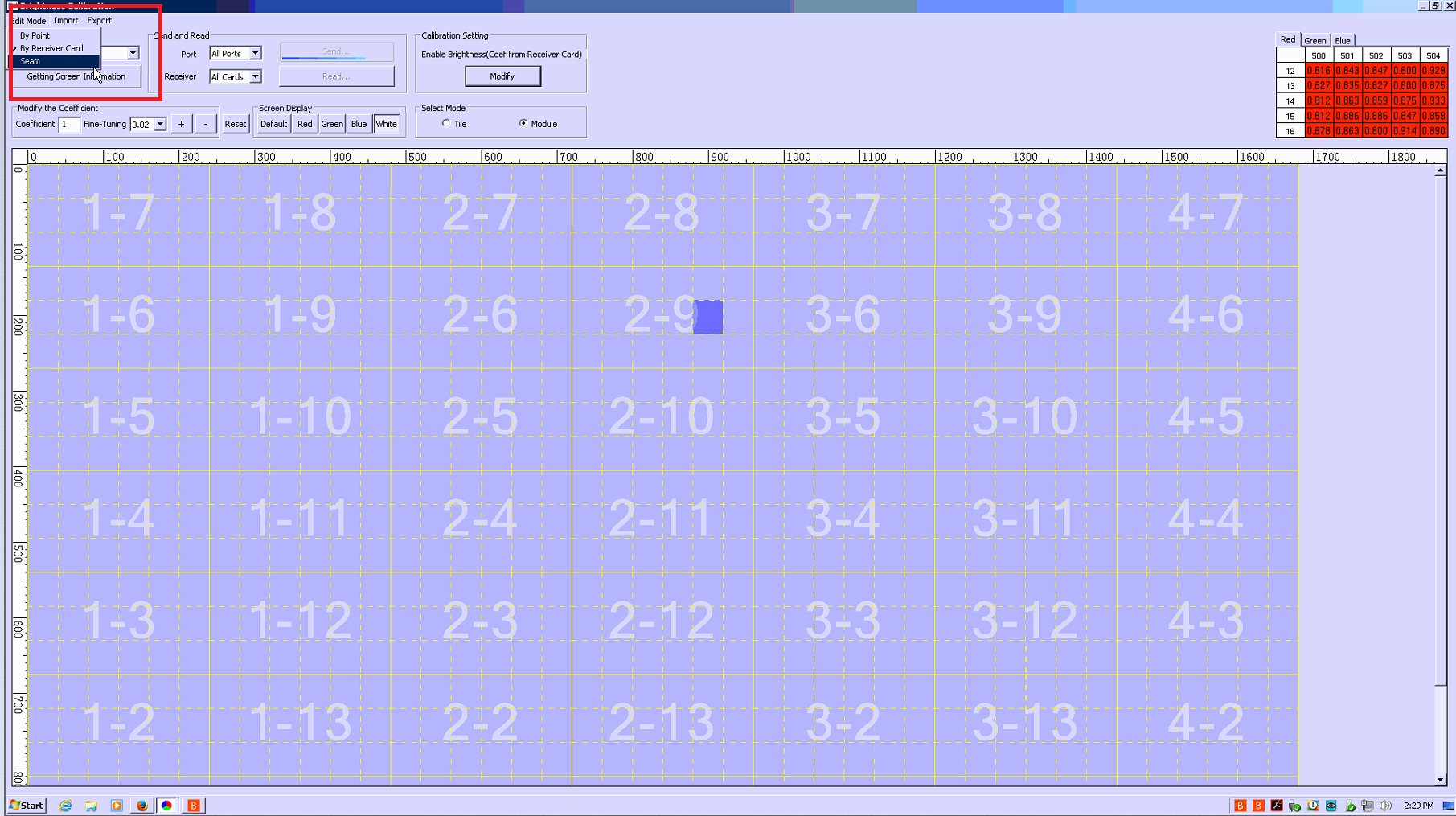Expand the Port dropdown showing All Ports

(x=255, y=54)
